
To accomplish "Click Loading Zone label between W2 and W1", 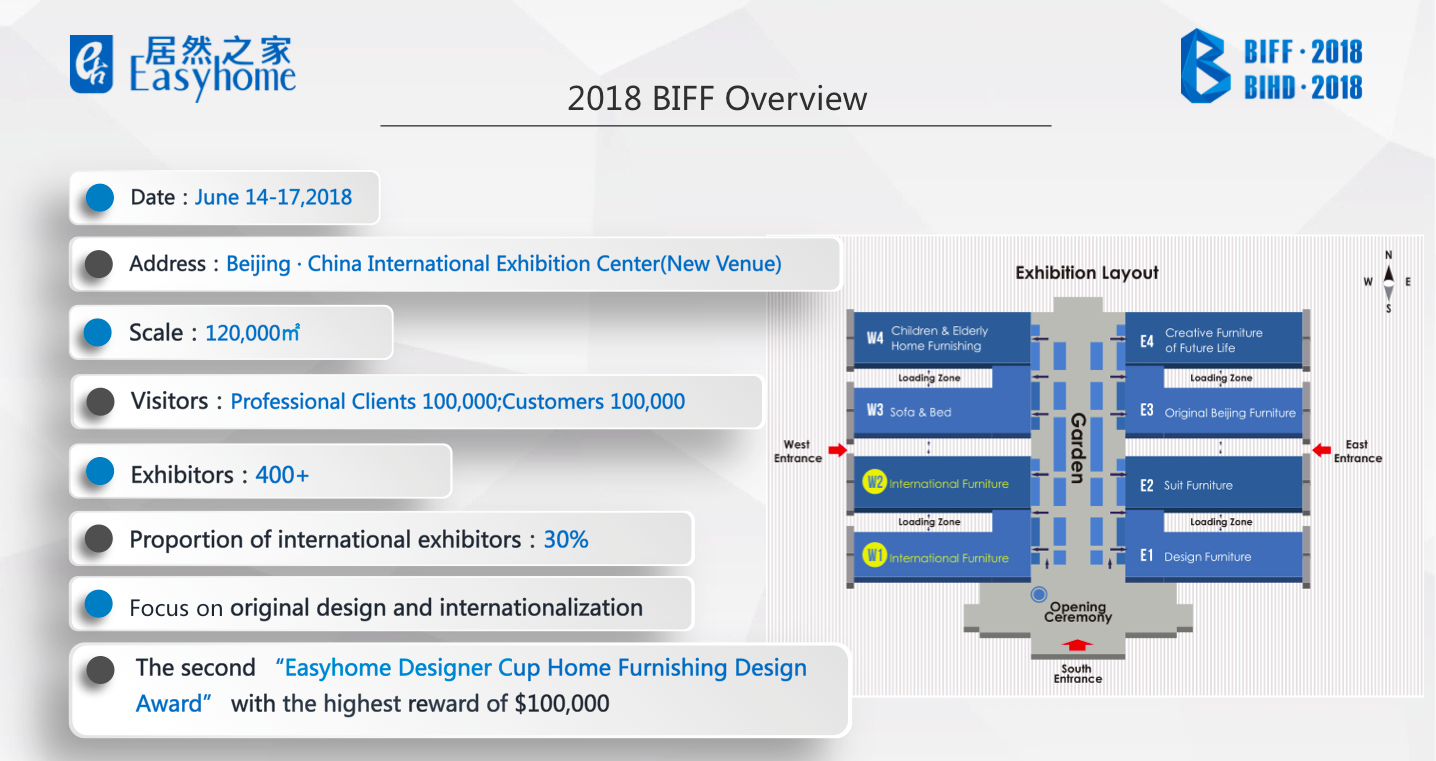I will point(929,522).
